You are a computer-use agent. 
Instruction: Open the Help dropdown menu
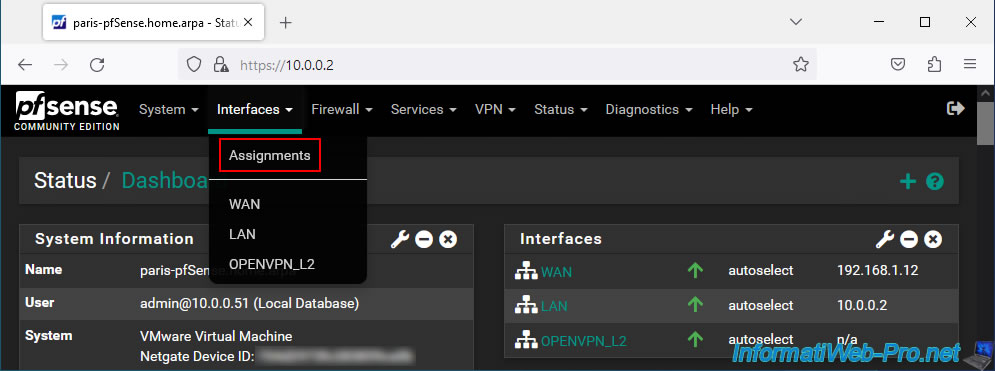coord(731,110)
